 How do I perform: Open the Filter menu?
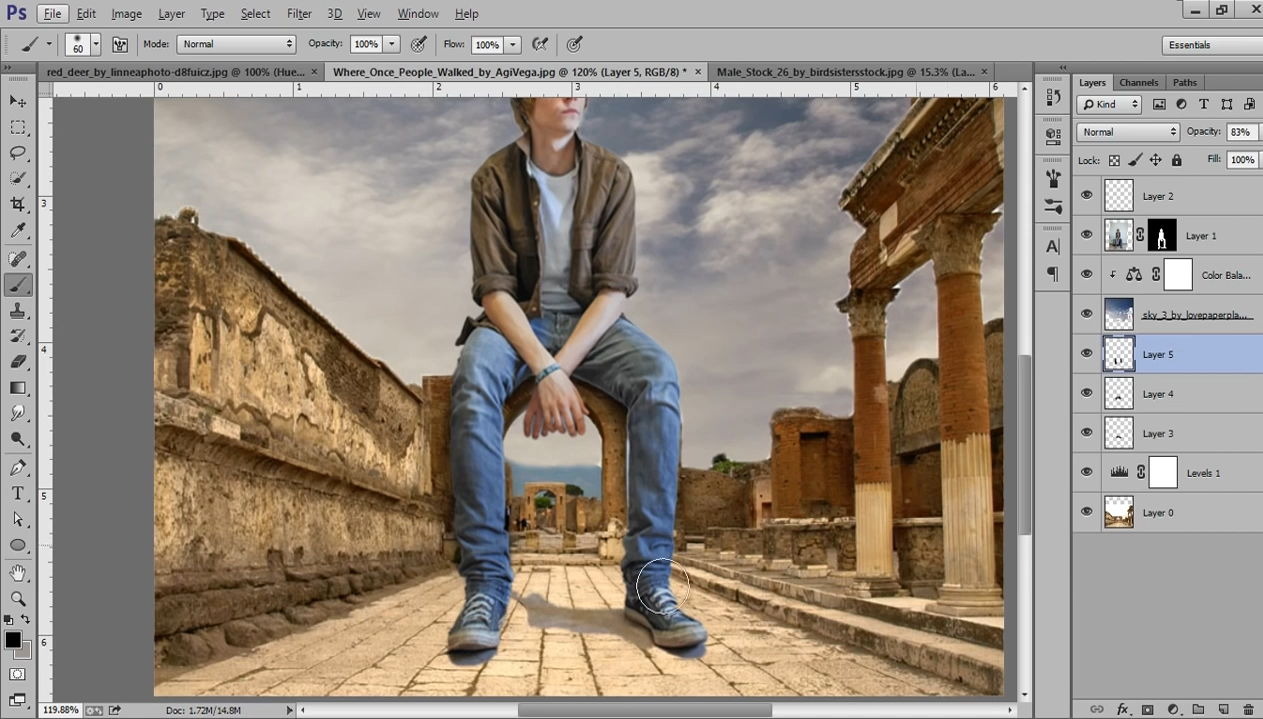pos(299,14)
